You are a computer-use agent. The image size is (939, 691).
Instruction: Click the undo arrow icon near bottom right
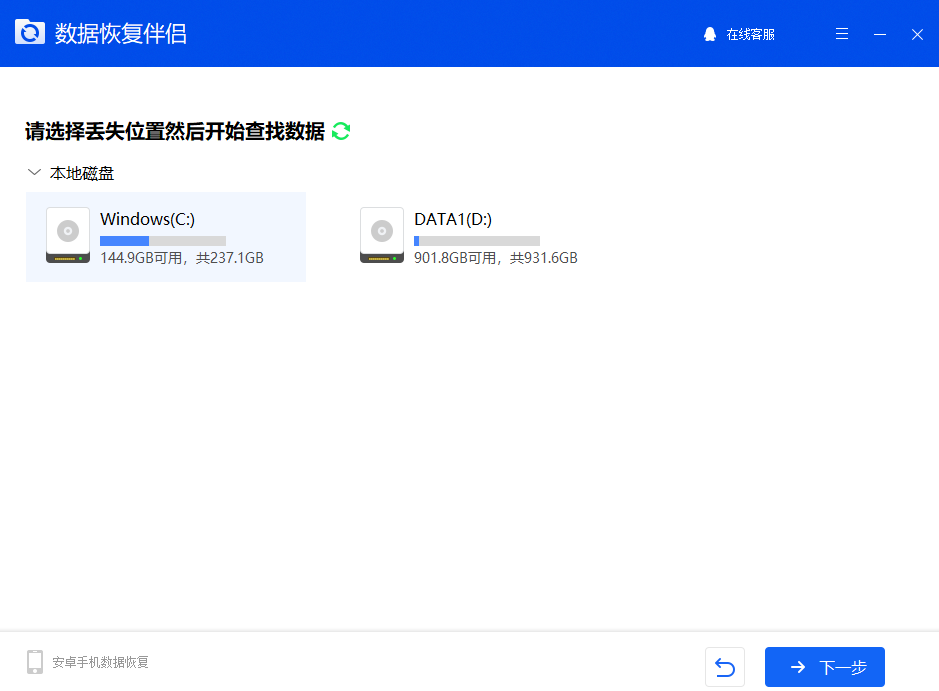[x=725, y=666]
